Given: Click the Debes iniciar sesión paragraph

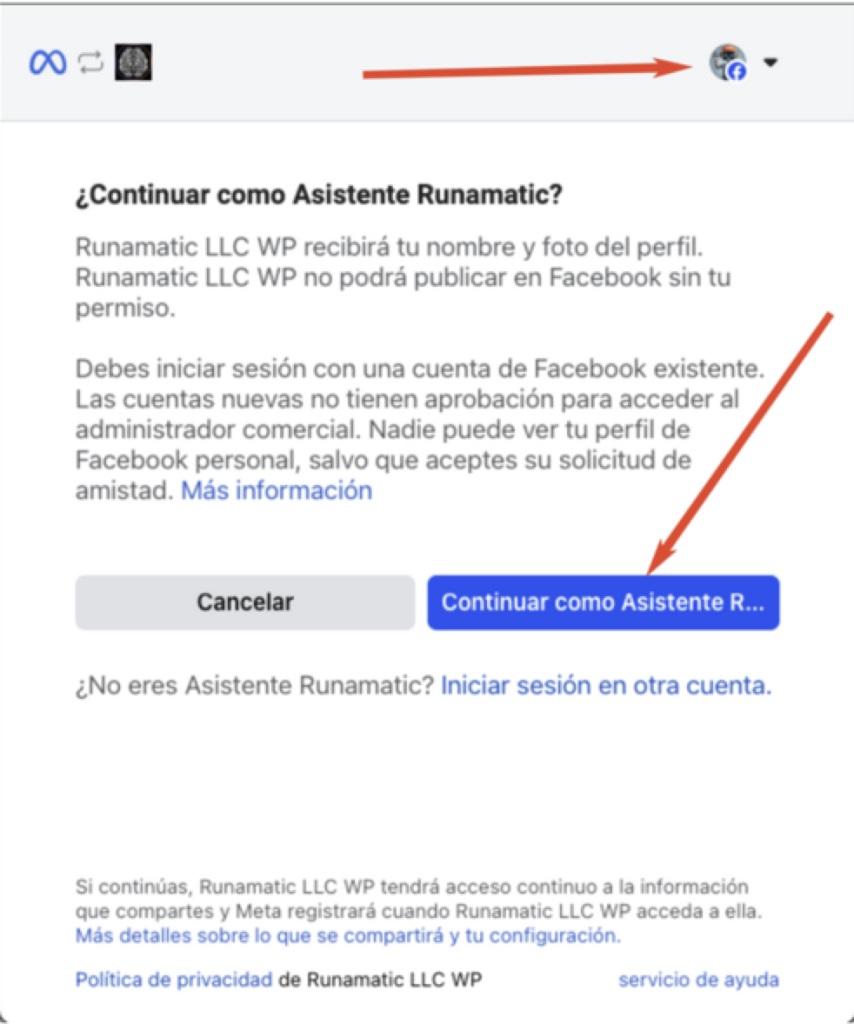Looking at the screenshot, I should (x=419, y=429).
